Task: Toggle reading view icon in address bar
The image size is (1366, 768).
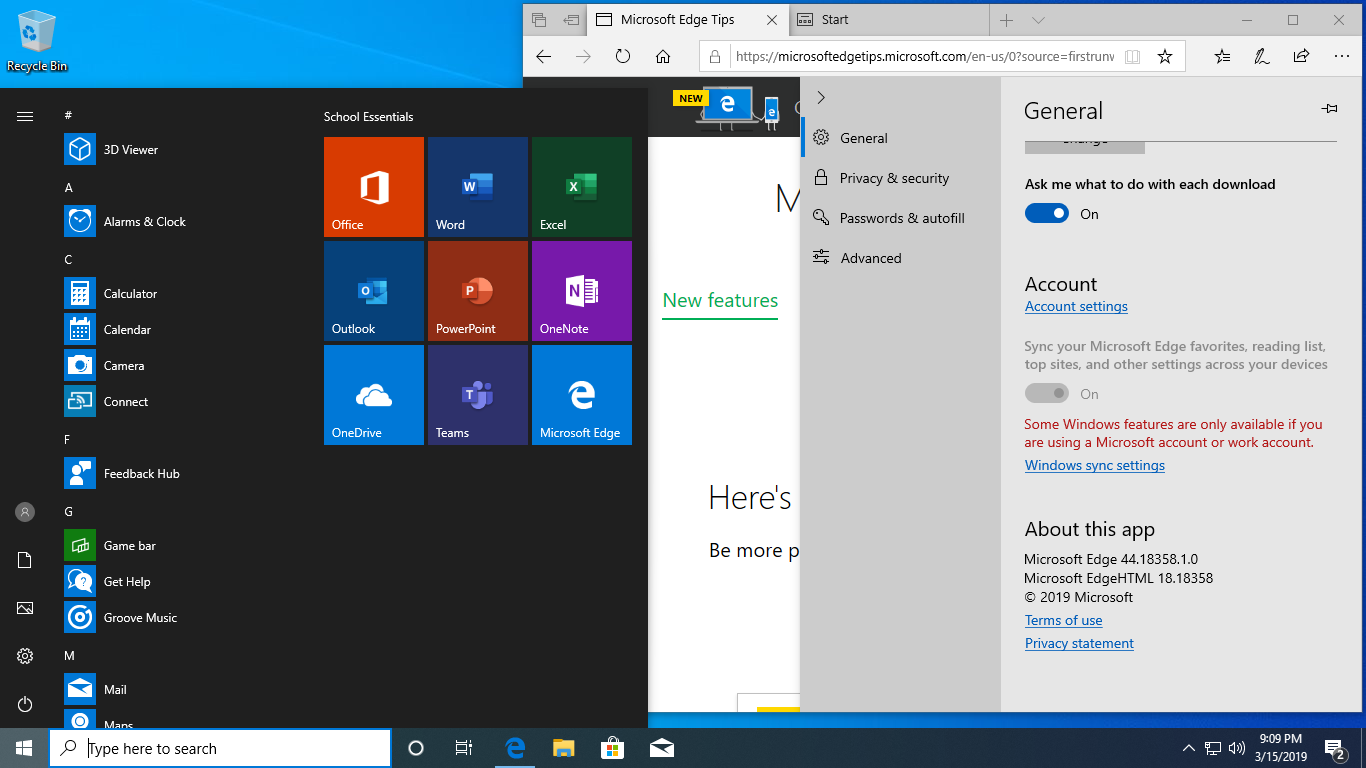Action: coord(1132,57)
